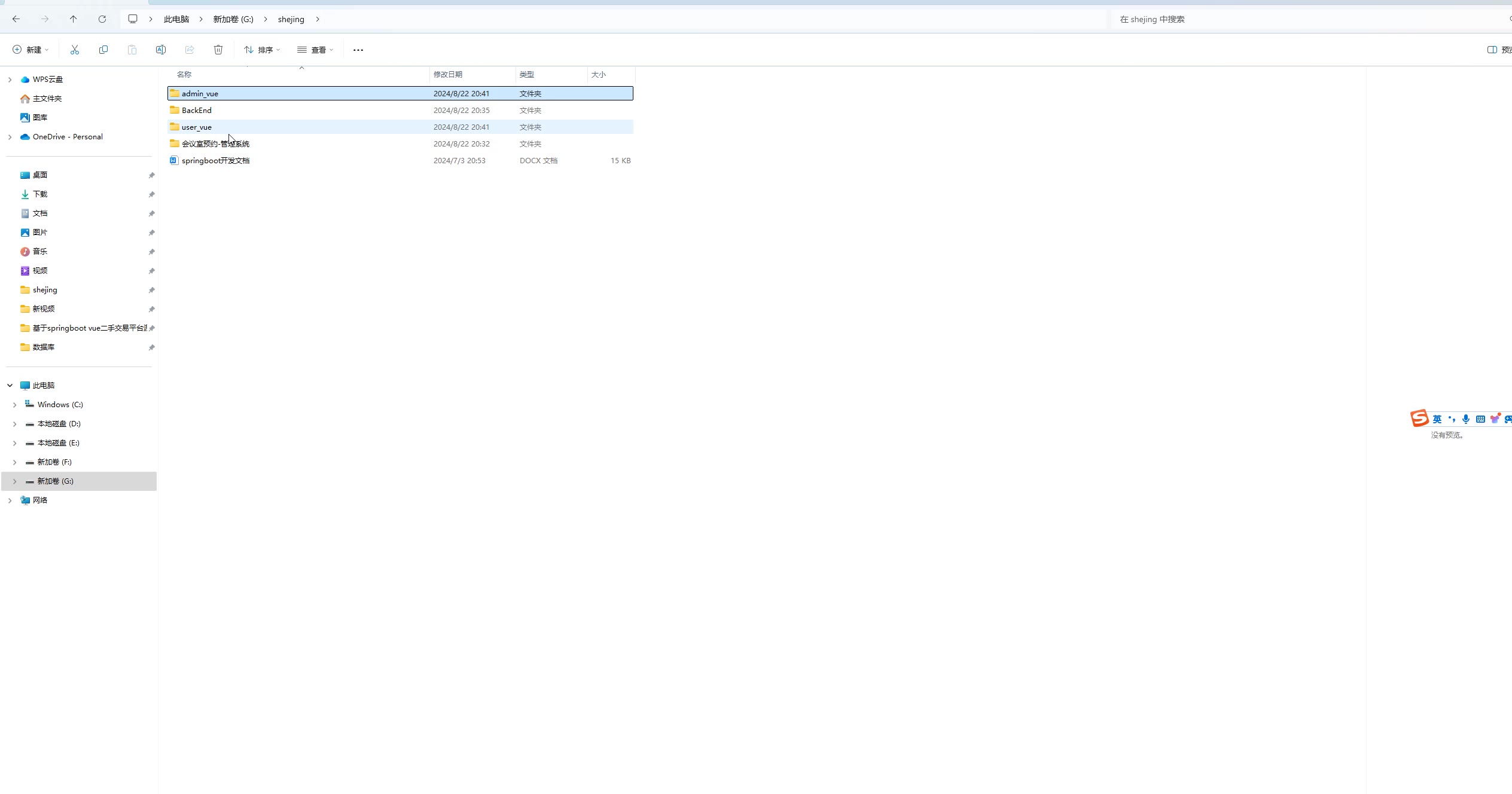Go up one folder level
Image resolution: width=1512 pixels, height=794 pixels.
pos(74,19)
